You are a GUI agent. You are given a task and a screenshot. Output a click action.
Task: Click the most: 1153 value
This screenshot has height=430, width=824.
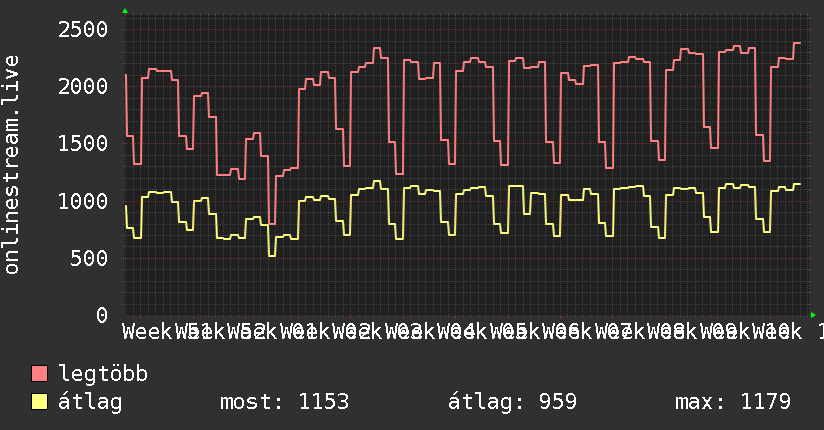[x=284, y=402]
